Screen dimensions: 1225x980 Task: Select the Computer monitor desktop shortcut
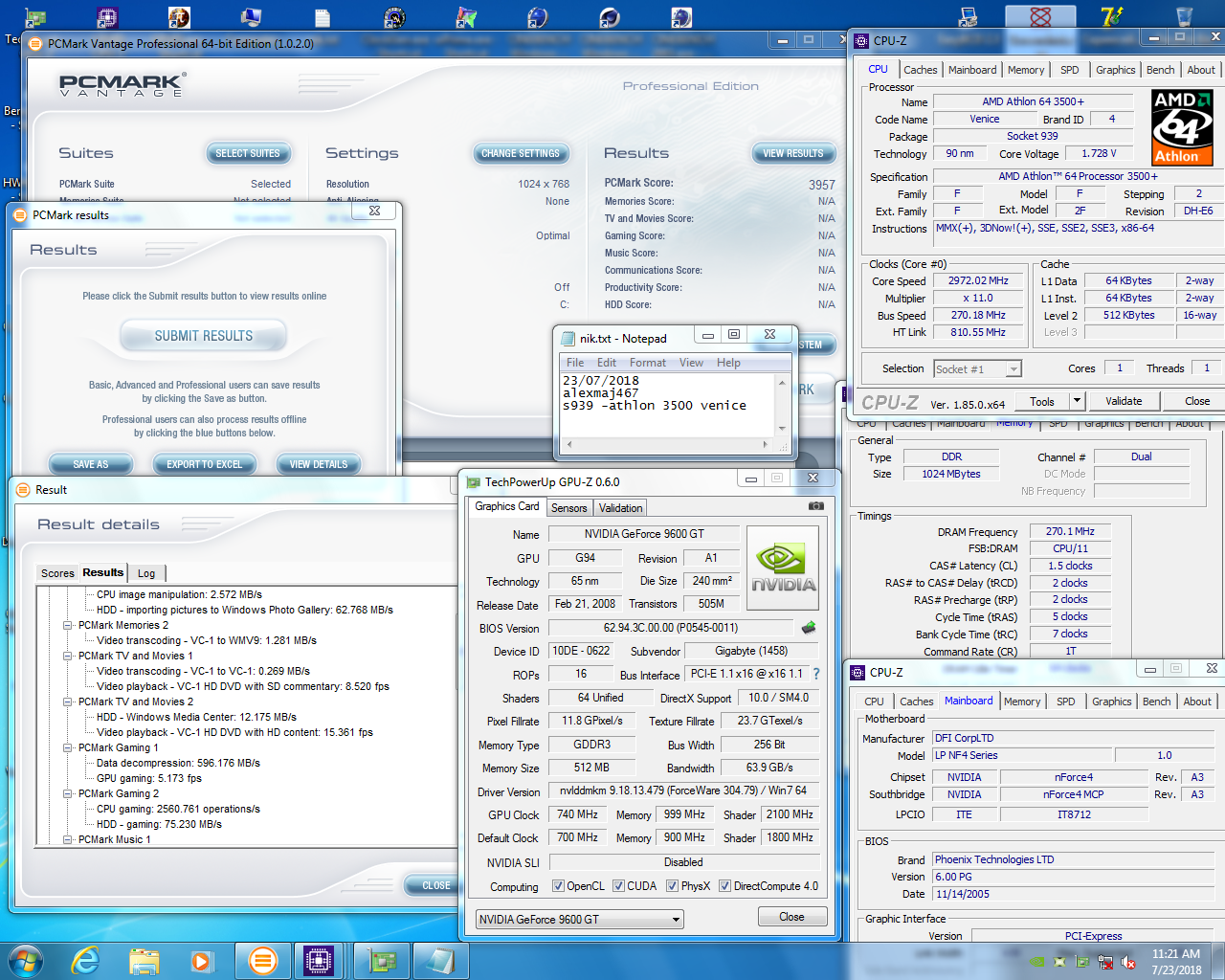(x=251, y=16)
